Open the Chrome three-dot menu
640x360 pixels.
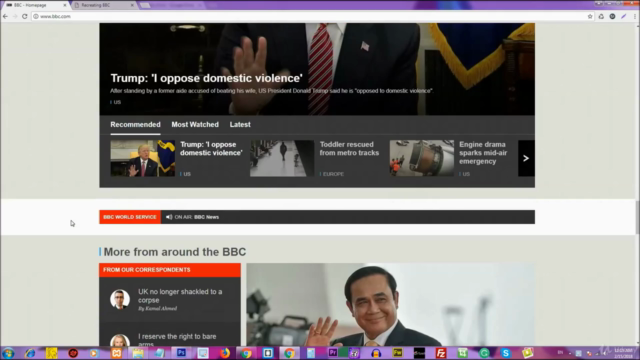pyautogui.click(x=635, y=16)
